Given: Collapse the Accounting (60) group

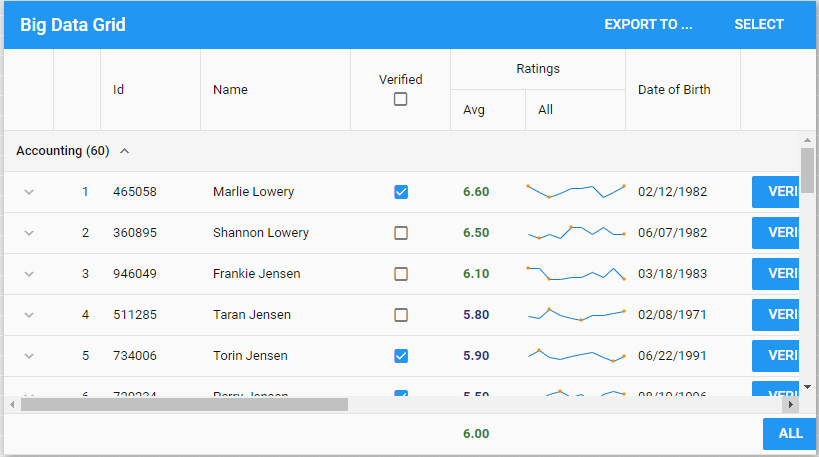Looking at the screenshot, I should click(124, 151).
